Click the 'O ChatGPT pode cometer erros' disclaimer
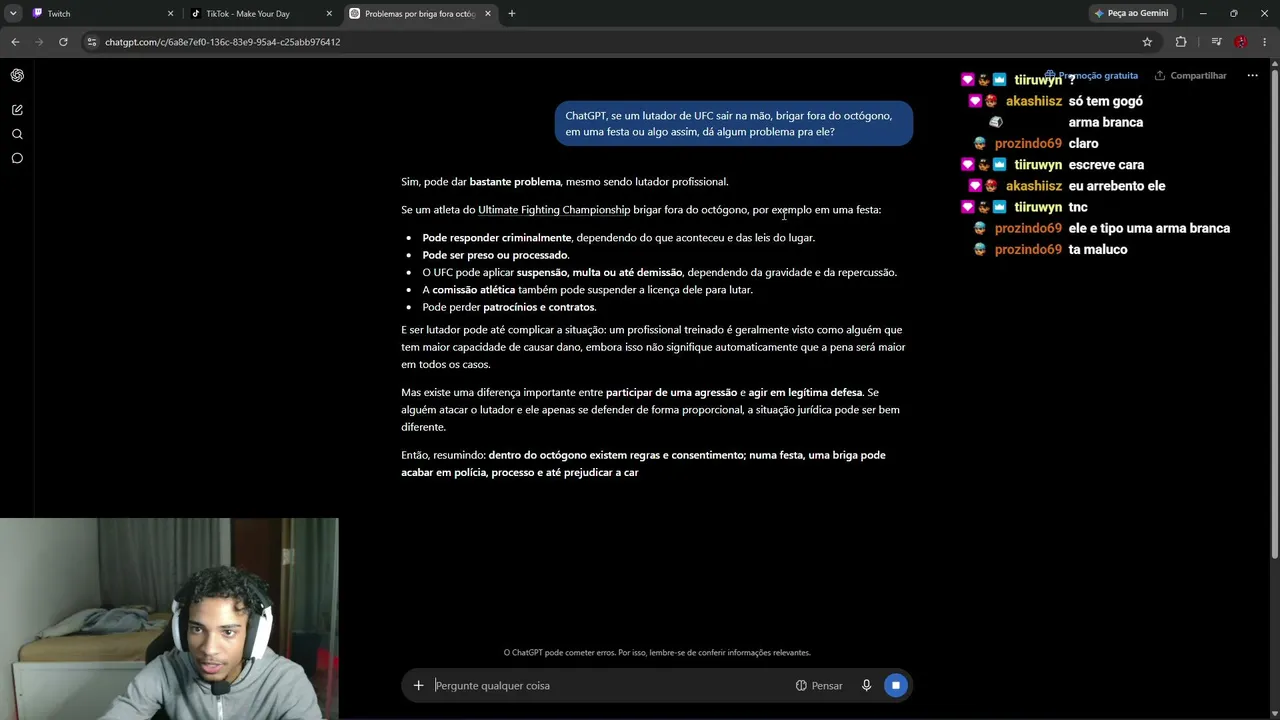The image size is (1280, 720). coord(657,652)
